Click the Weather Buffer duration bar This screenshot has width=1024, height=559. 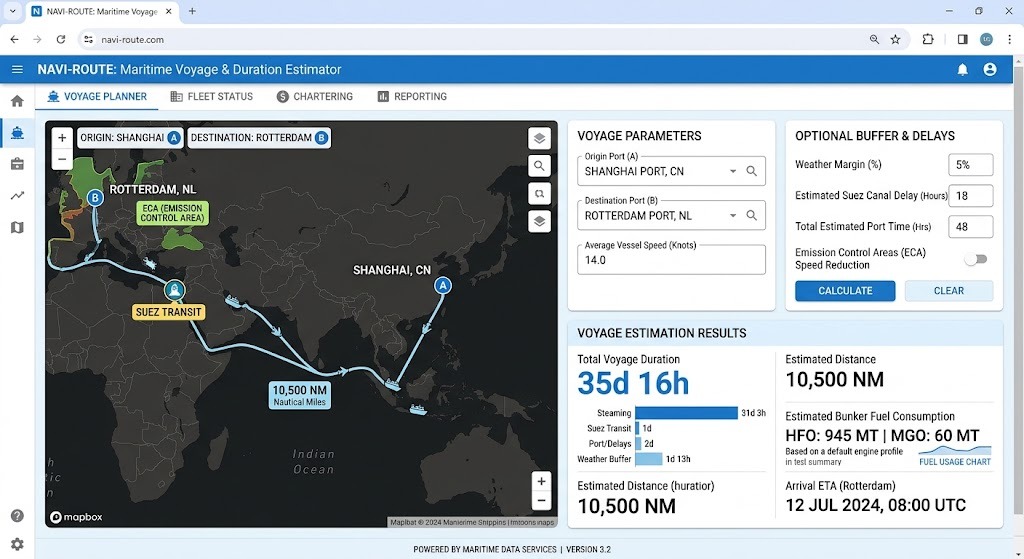(648, 458)
